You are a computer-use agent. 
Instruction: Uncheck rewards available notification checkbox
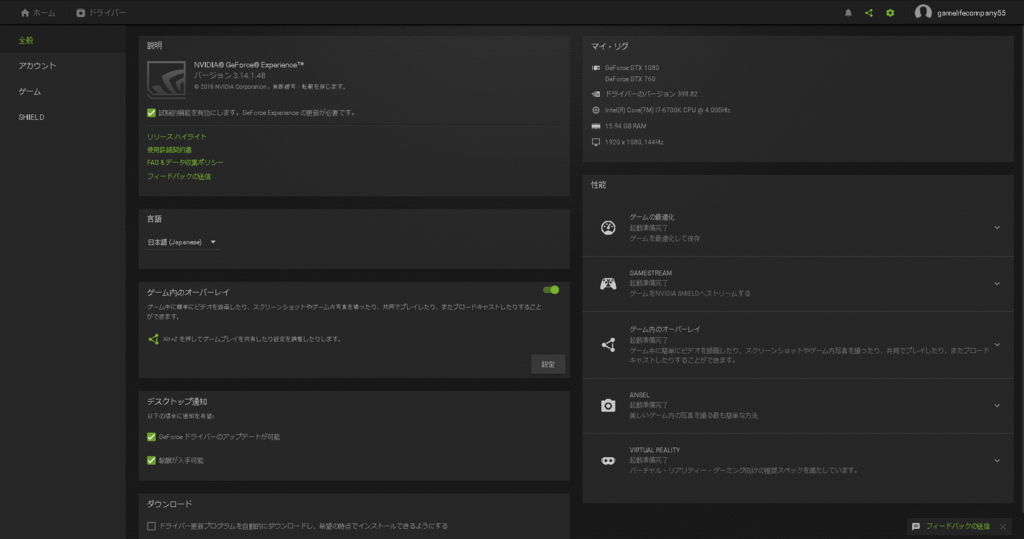[152, 460]
